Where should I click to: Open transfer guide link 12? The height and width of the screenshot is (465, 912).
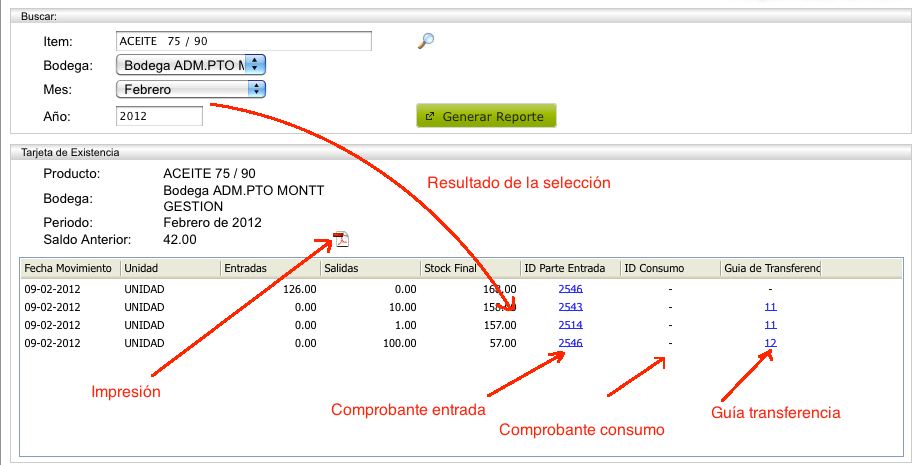(771, 343)
